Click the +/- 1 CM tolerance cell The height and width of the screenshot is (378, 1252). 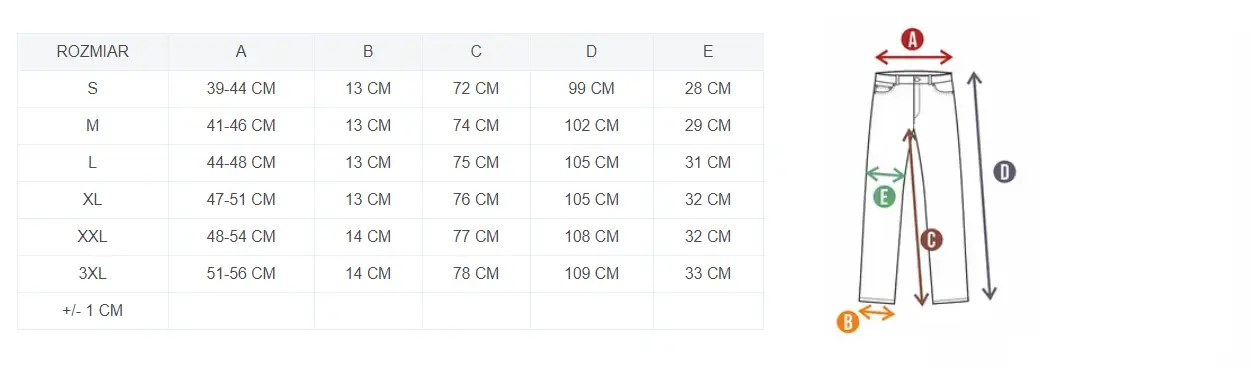coord(93,311)
